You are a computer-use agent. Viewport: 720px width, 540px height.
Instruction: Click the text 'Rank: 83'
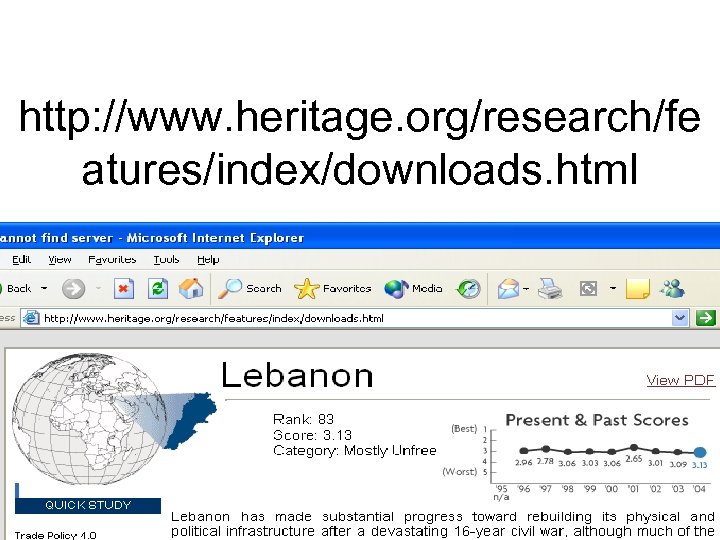coord(304,419)
